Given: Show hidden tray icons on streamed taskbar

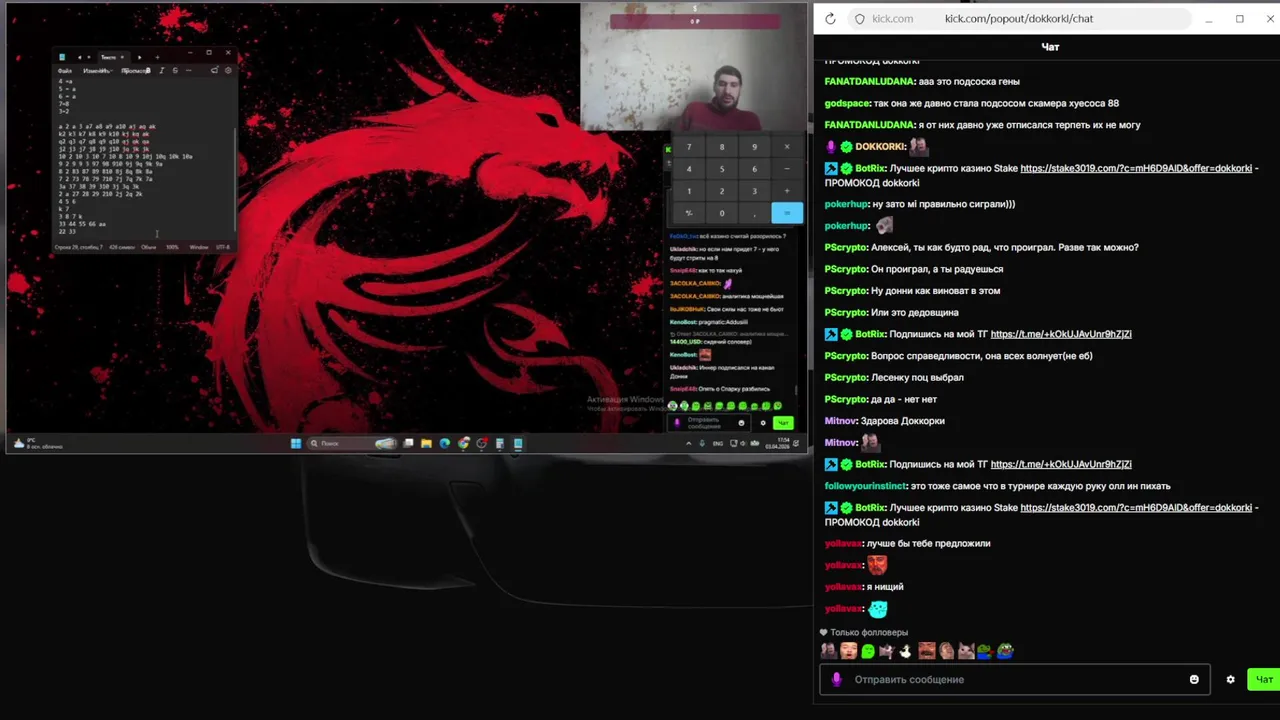Looking at the screenshot, I should point(688,444).
